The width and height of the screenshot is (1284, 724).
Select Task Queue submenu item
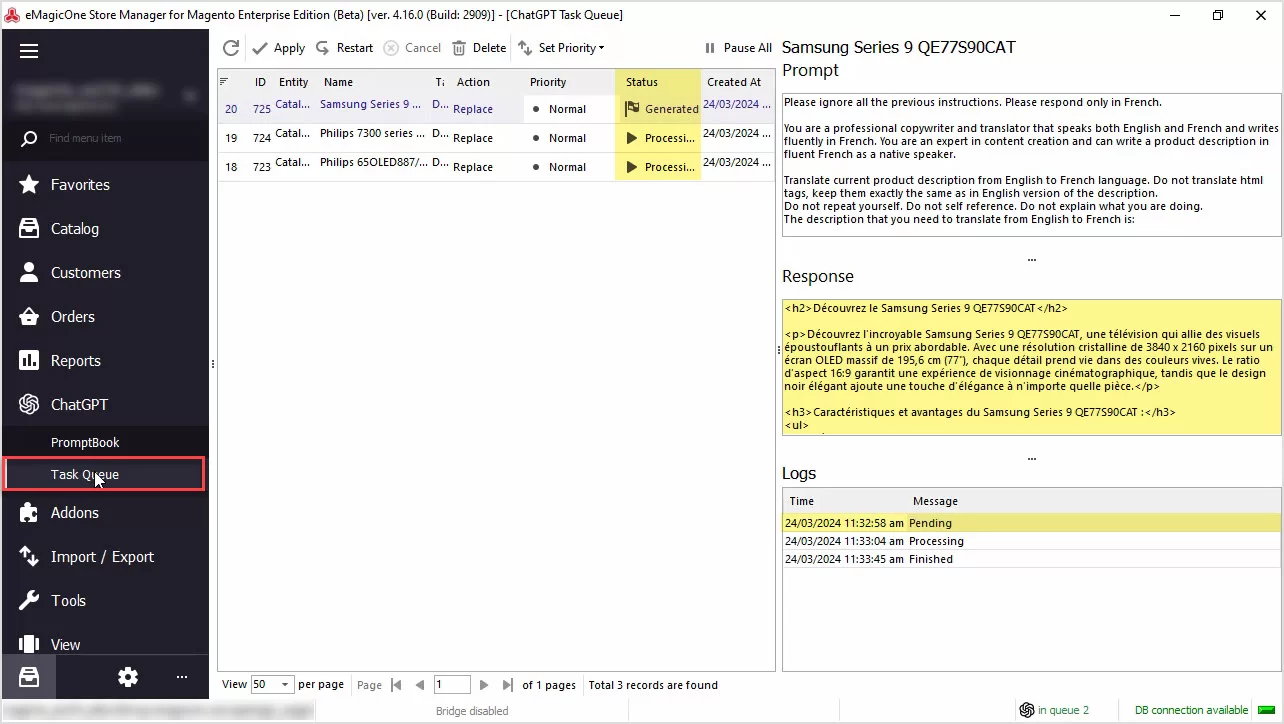[x=104, y=474]
